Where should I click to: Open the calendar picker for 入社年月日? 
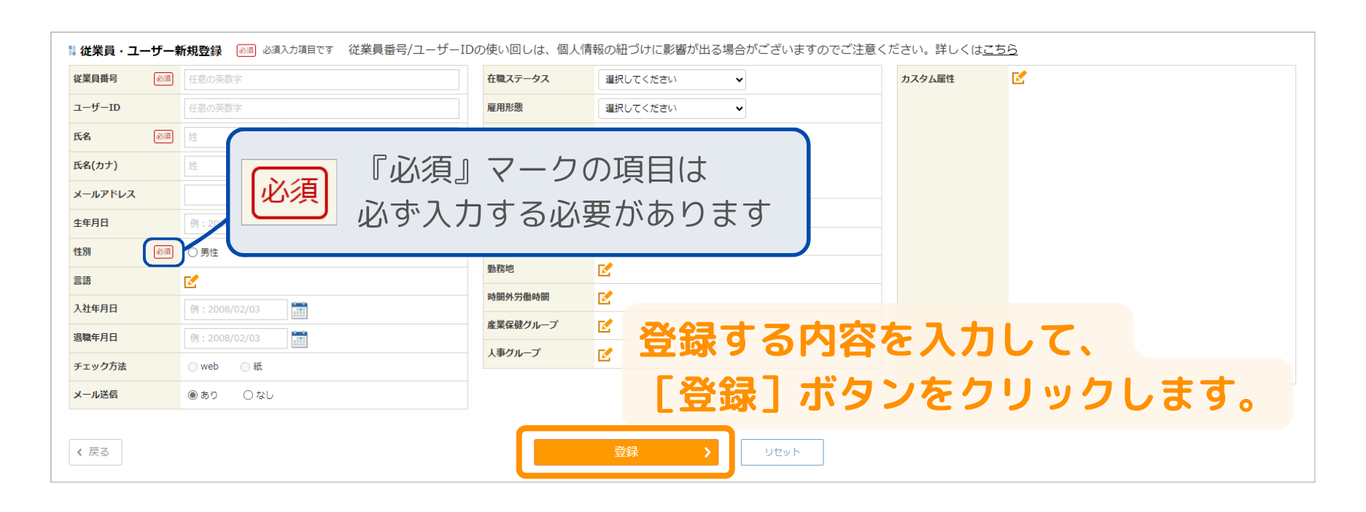tap(299, 310)
